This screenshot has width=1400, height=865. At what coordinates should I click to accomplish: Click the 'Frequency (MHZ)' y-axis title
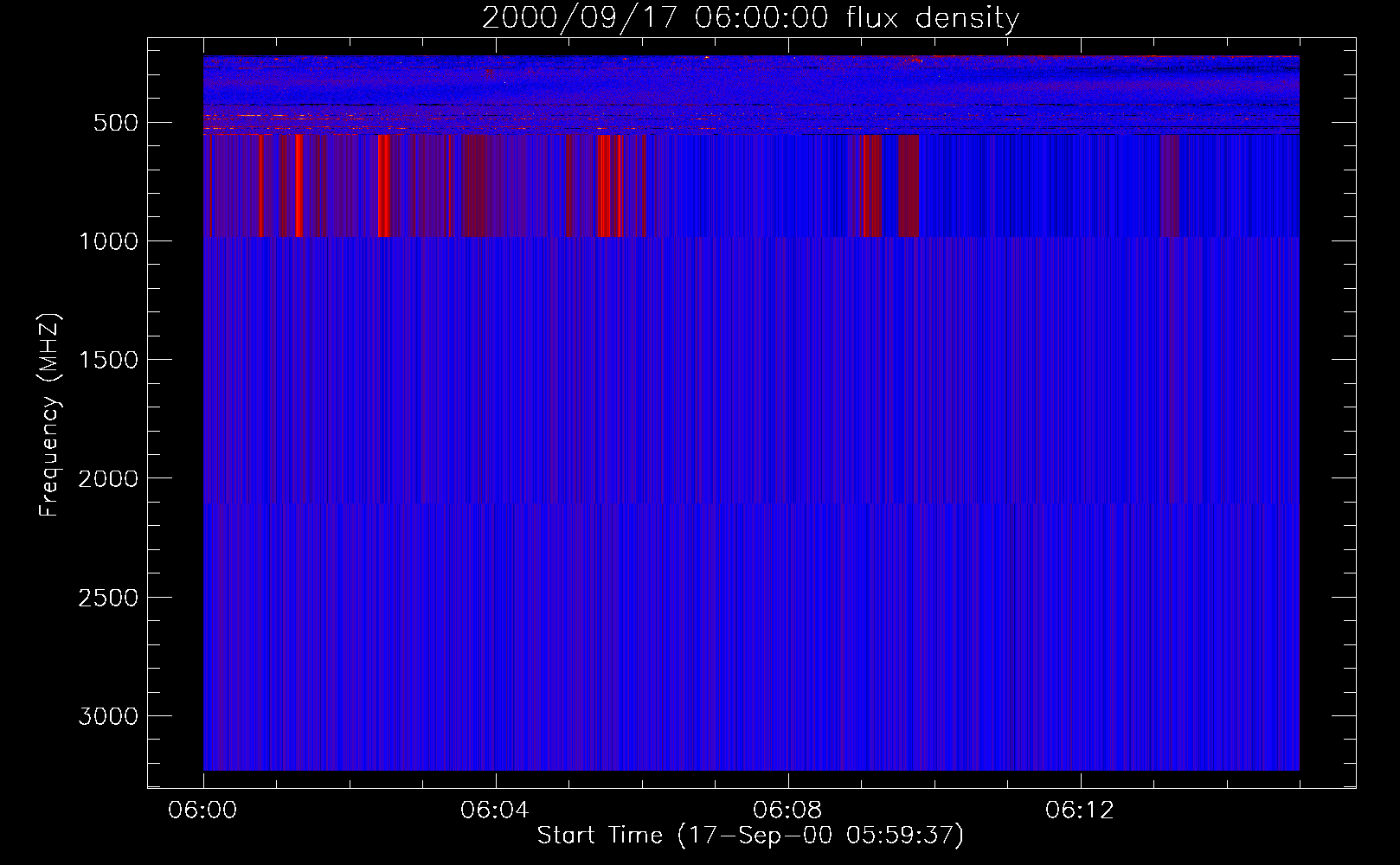pos(49,415)
